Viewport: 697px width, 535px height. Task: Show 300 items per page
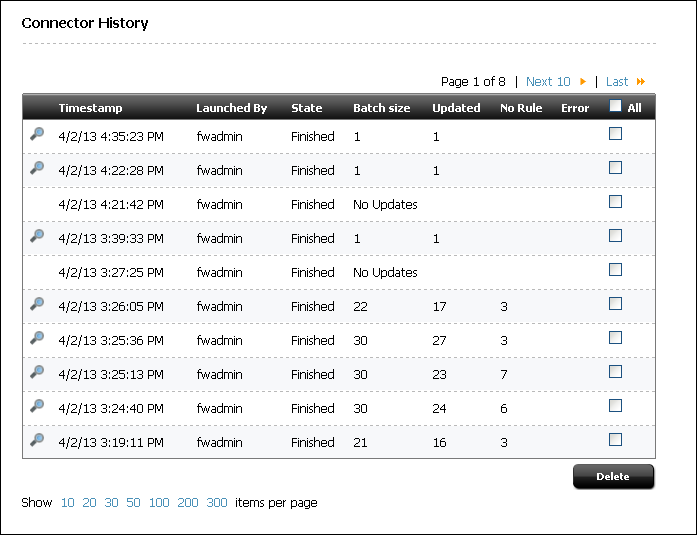click(x=217, y=503)
